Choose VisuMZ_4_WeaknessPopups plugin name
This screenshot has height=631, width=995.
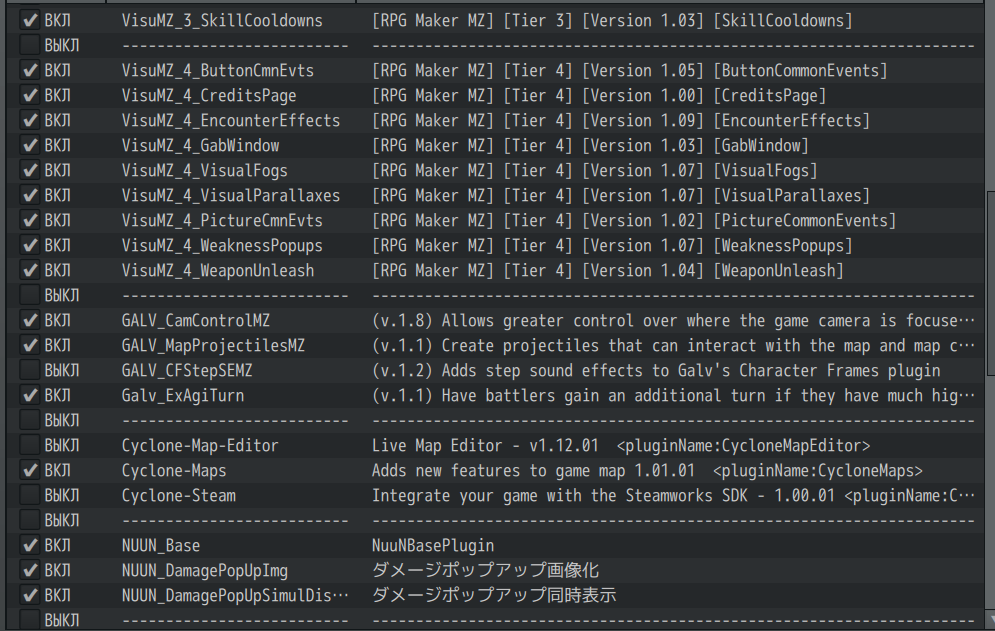coord(222,246)
